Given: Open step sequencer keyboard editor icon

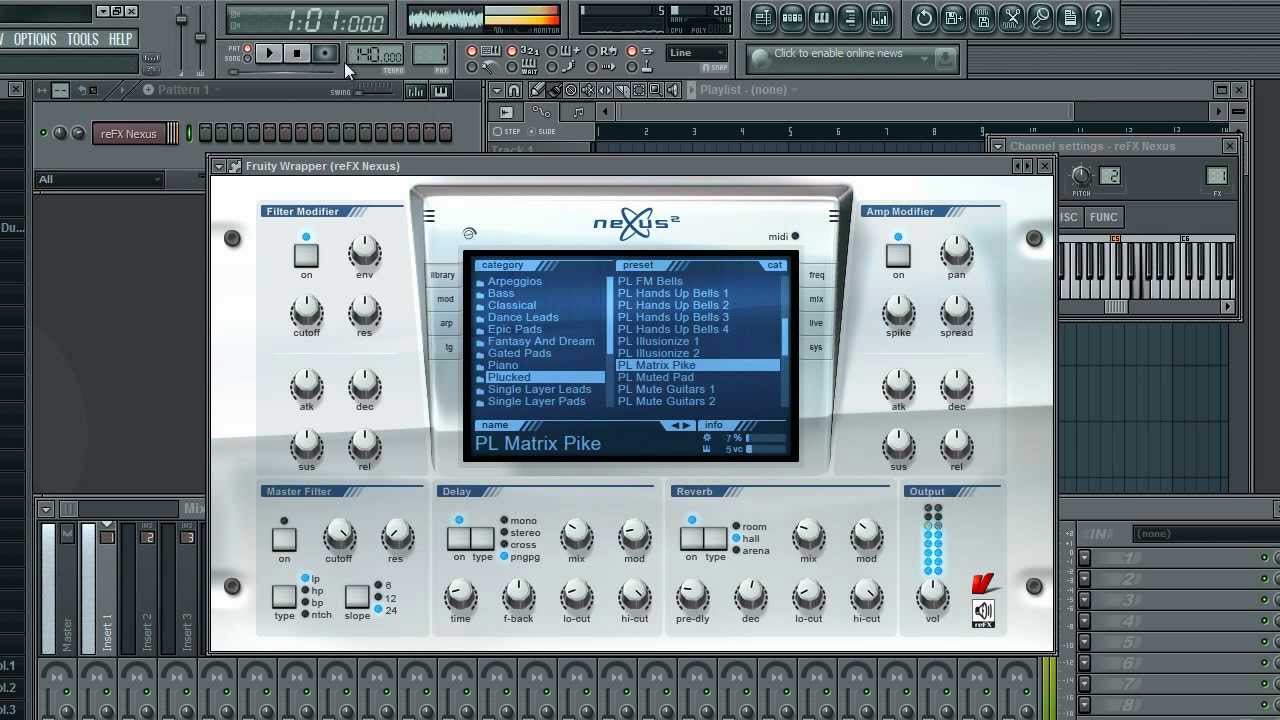Looking at the screenshot, I should coord(440,91).
